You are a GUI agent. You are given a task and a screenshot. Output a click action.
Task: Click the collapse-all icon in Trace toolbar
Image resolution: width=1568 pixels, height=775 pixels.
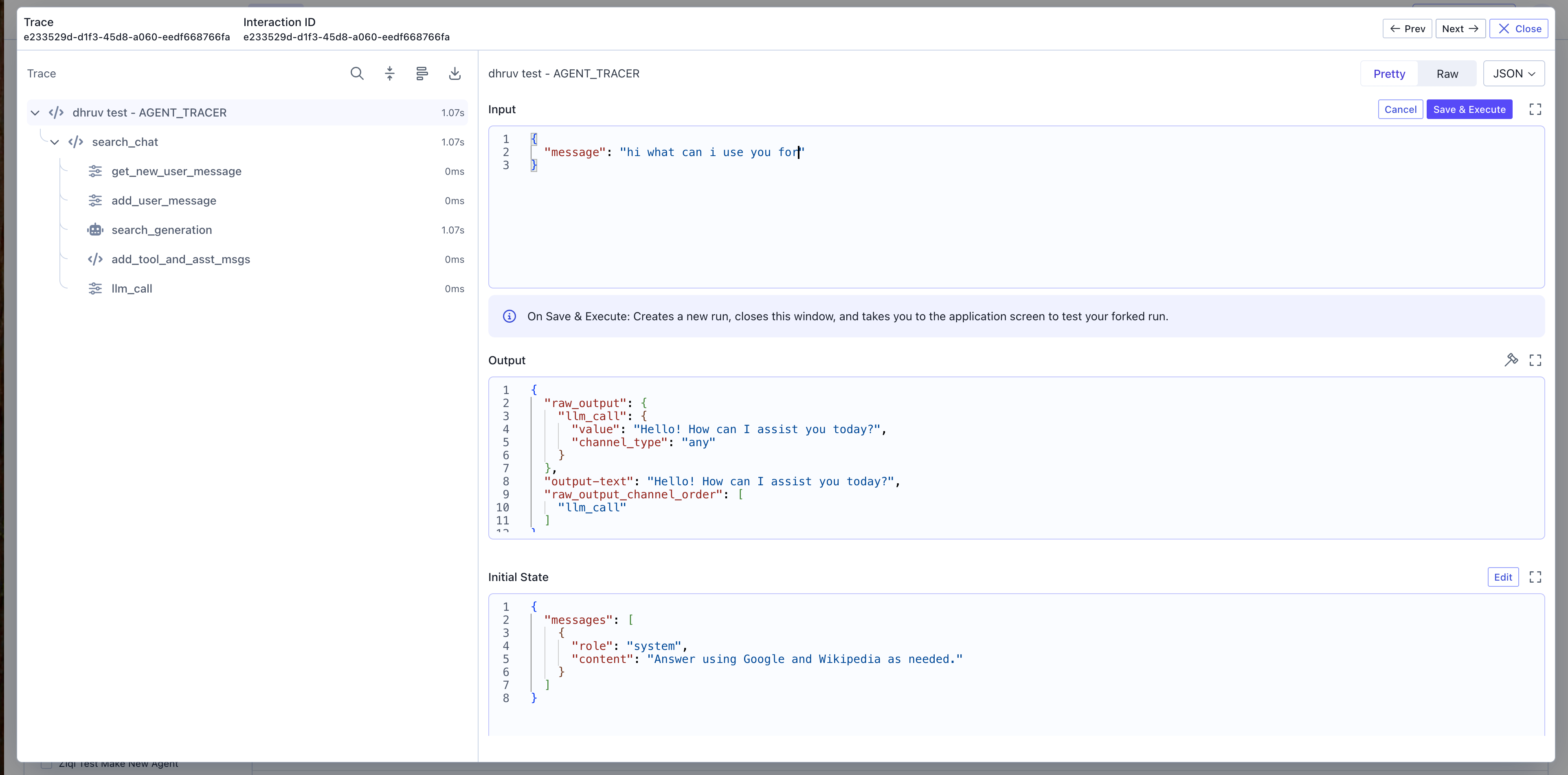[390, 74]
